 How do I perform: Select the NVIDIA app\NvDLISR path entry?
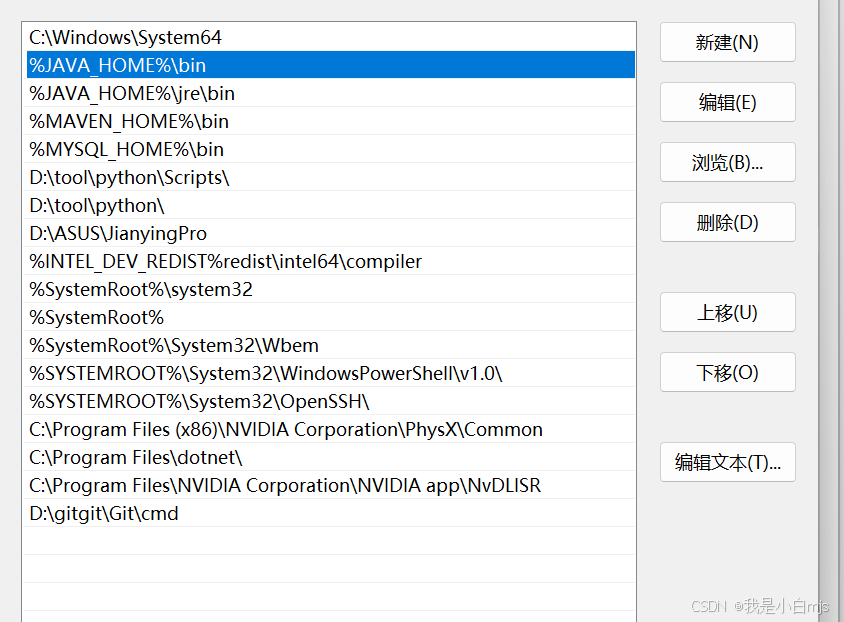pyautogui.click(x=329, y=485)
